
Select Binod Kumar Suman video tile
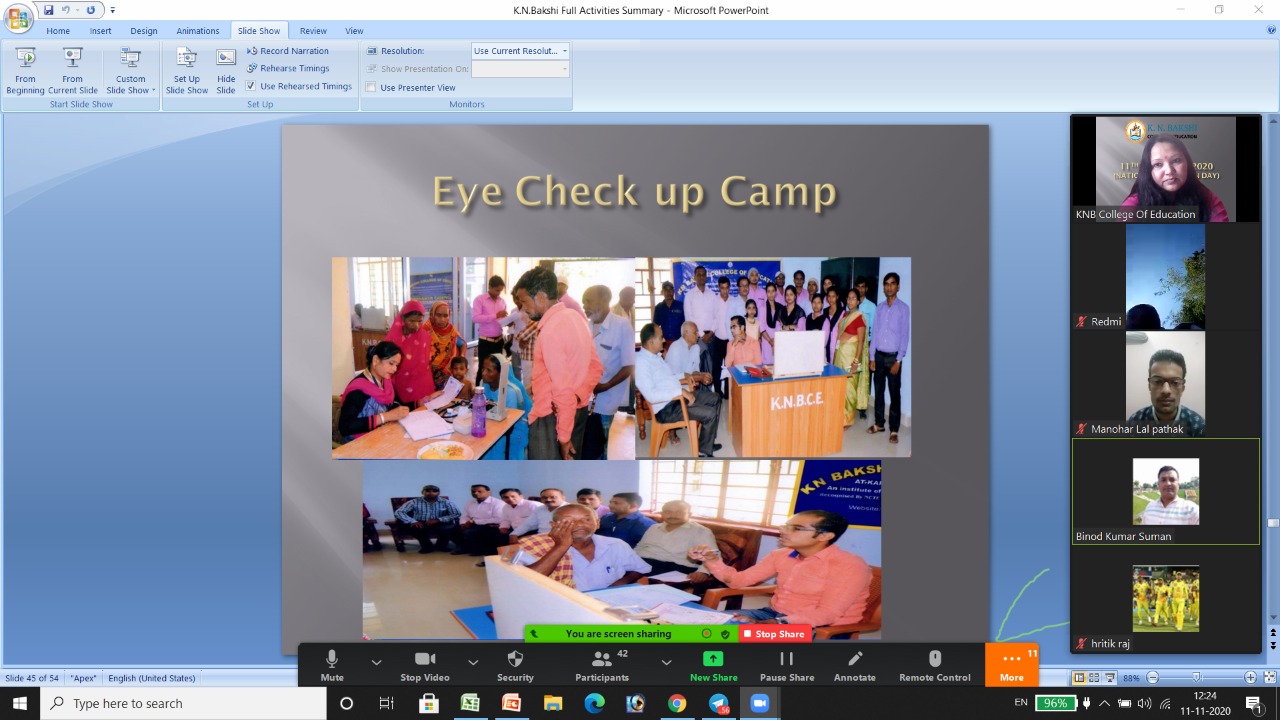click(x=1166, y=491)
